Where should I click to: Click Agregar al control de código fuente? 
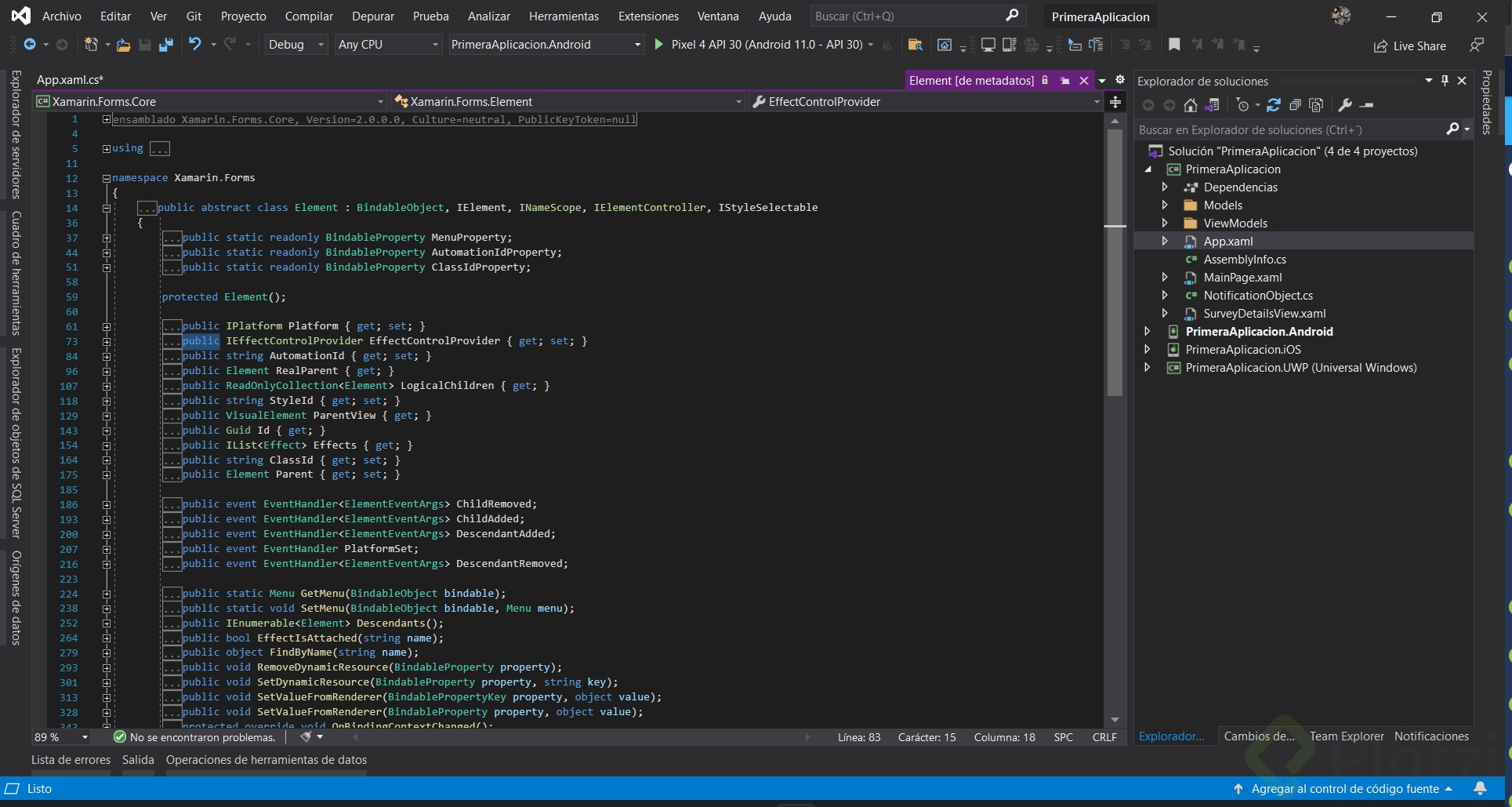coord(1344,788)
